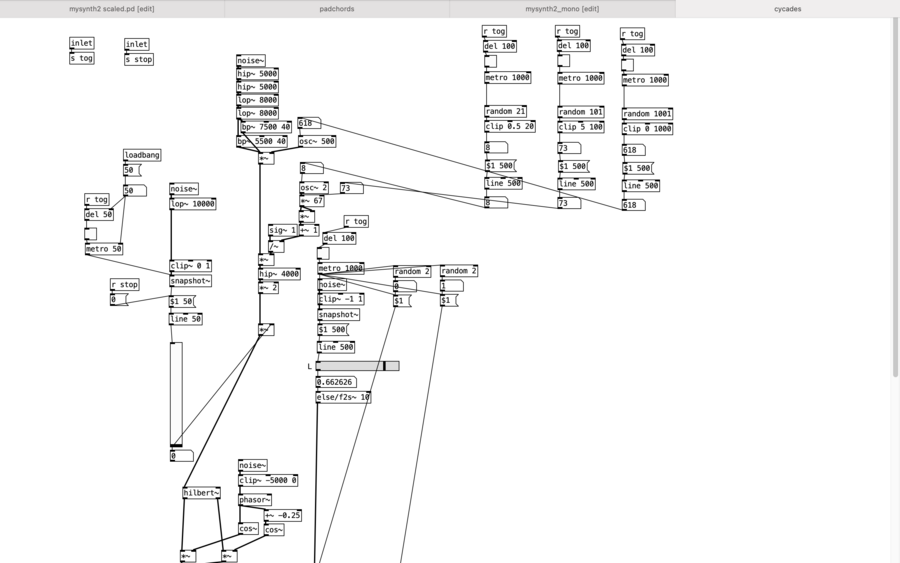Select the hilbert~ object
This screenshot has width=900, height=563.
point(201,492)
